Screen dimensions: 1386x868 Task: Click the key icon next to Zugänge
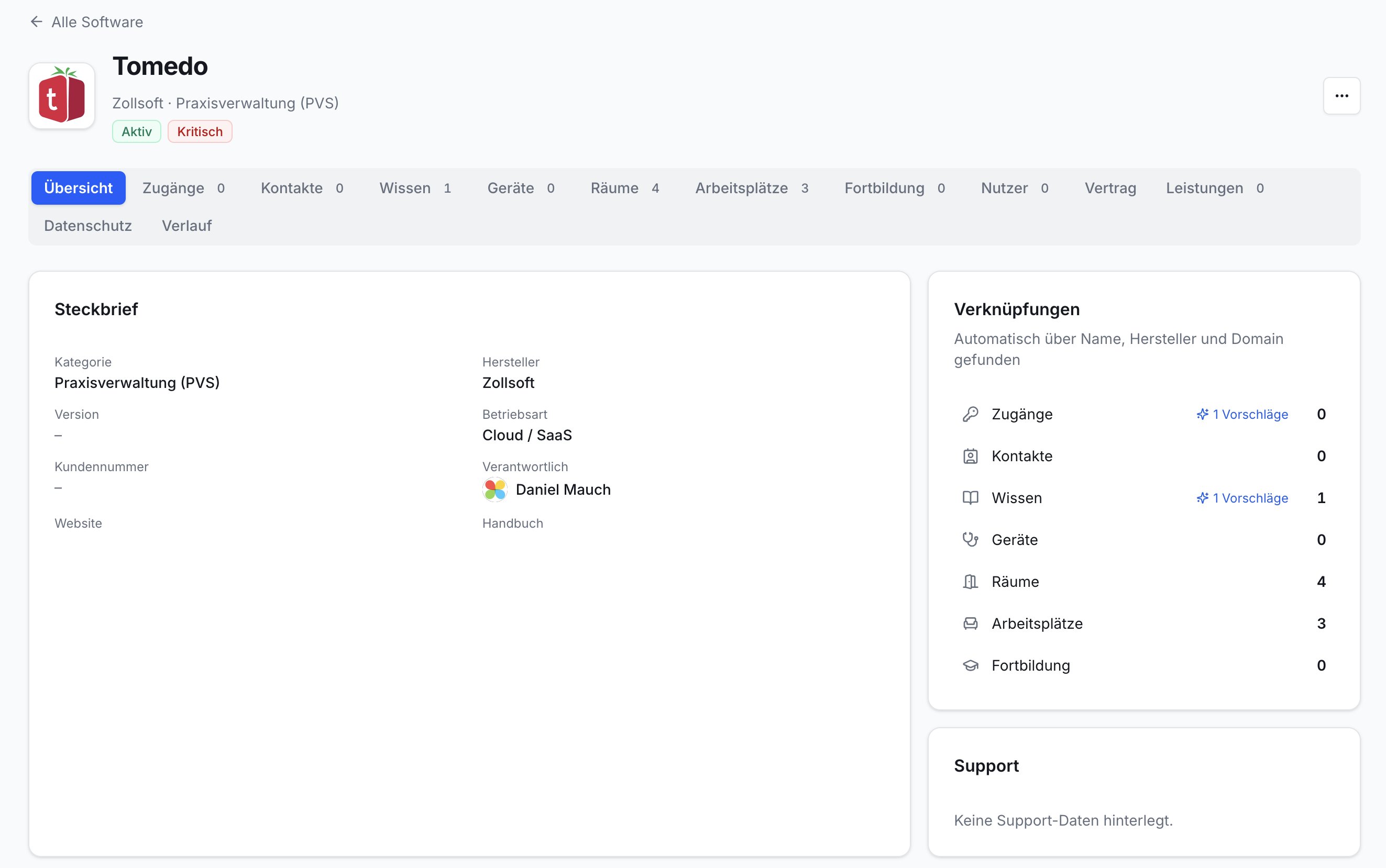coord(970,414)
